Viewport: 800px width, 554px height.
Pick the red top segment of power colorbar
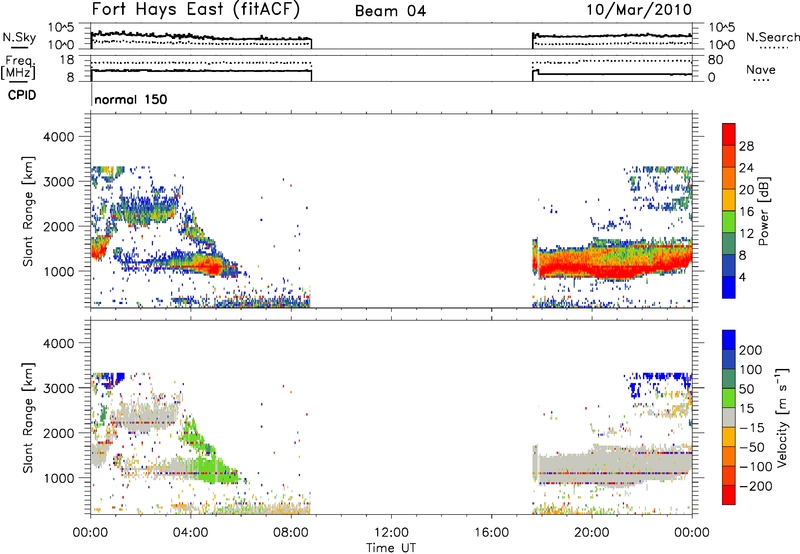(729, 134)
